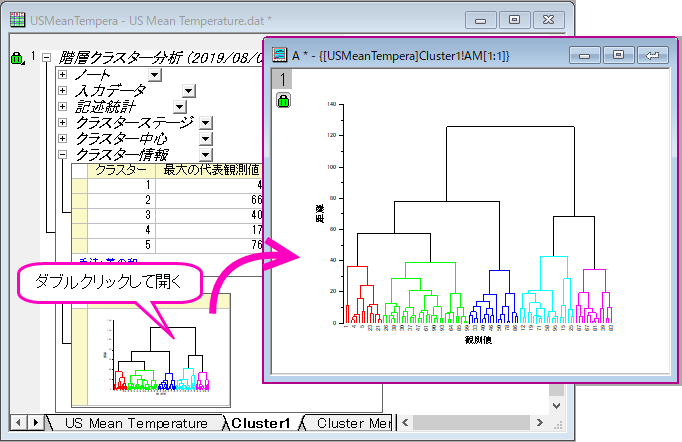Click the green lock icon beside the analysis report
Viewport: 682px width, 442px height.
pyautogui.click(x=17, y=58)
